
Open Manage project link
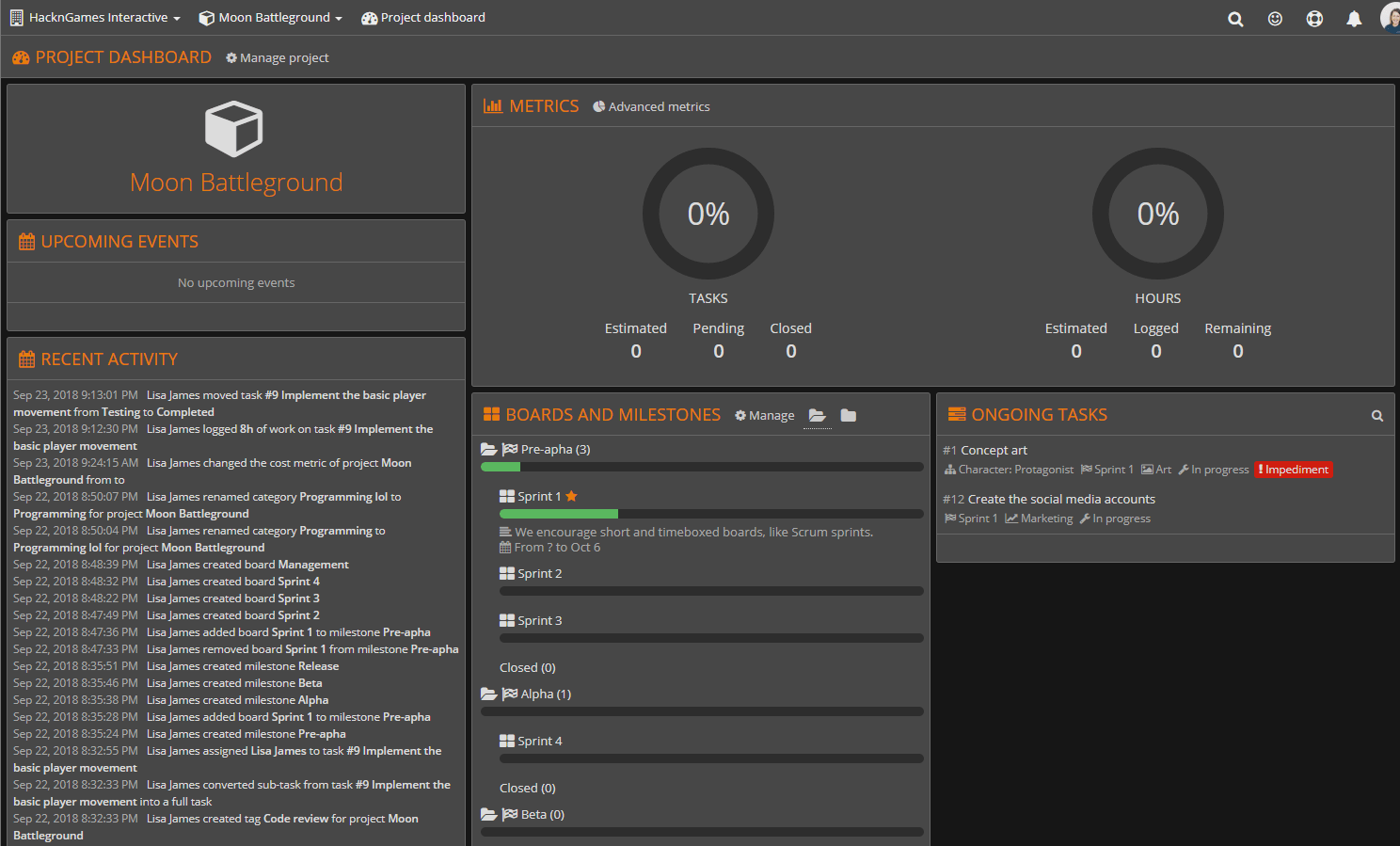coord(278,58)
